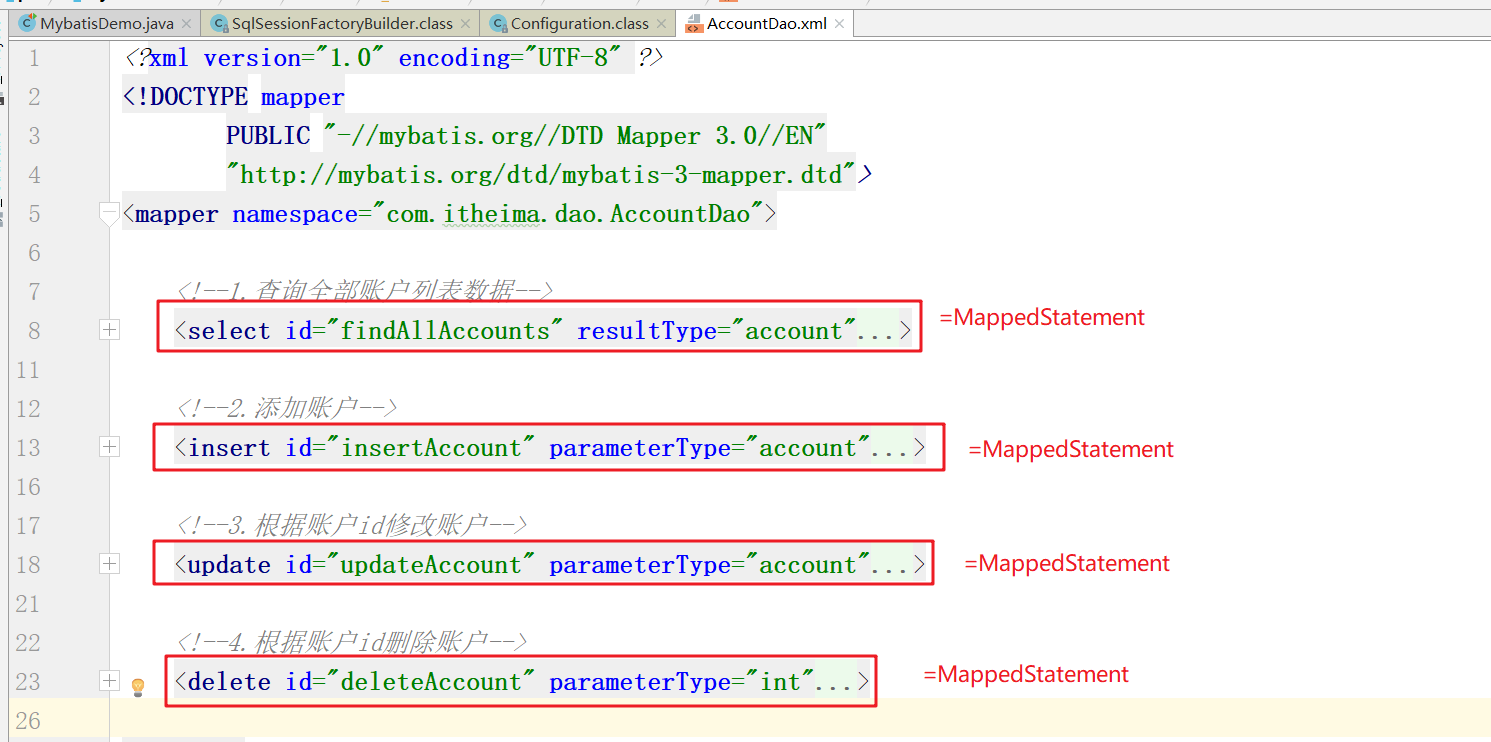Image resolution: width=1491 pixels, height=742 pixels.
Task: Click the MybatisDemo.java class file icon
Action: (27, 23)
